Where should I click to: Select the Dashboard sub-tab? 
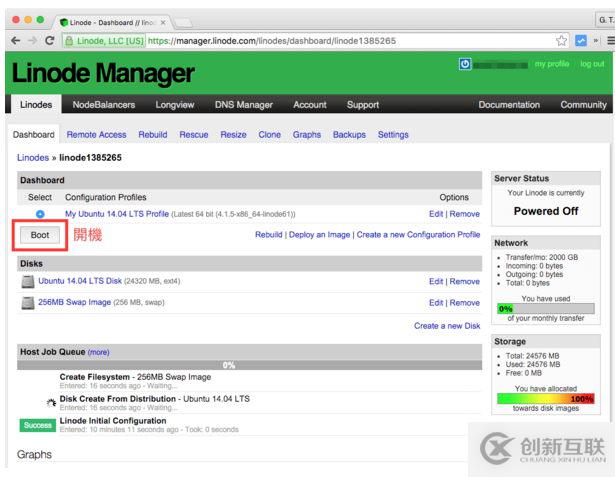click(x=34, y=135)
